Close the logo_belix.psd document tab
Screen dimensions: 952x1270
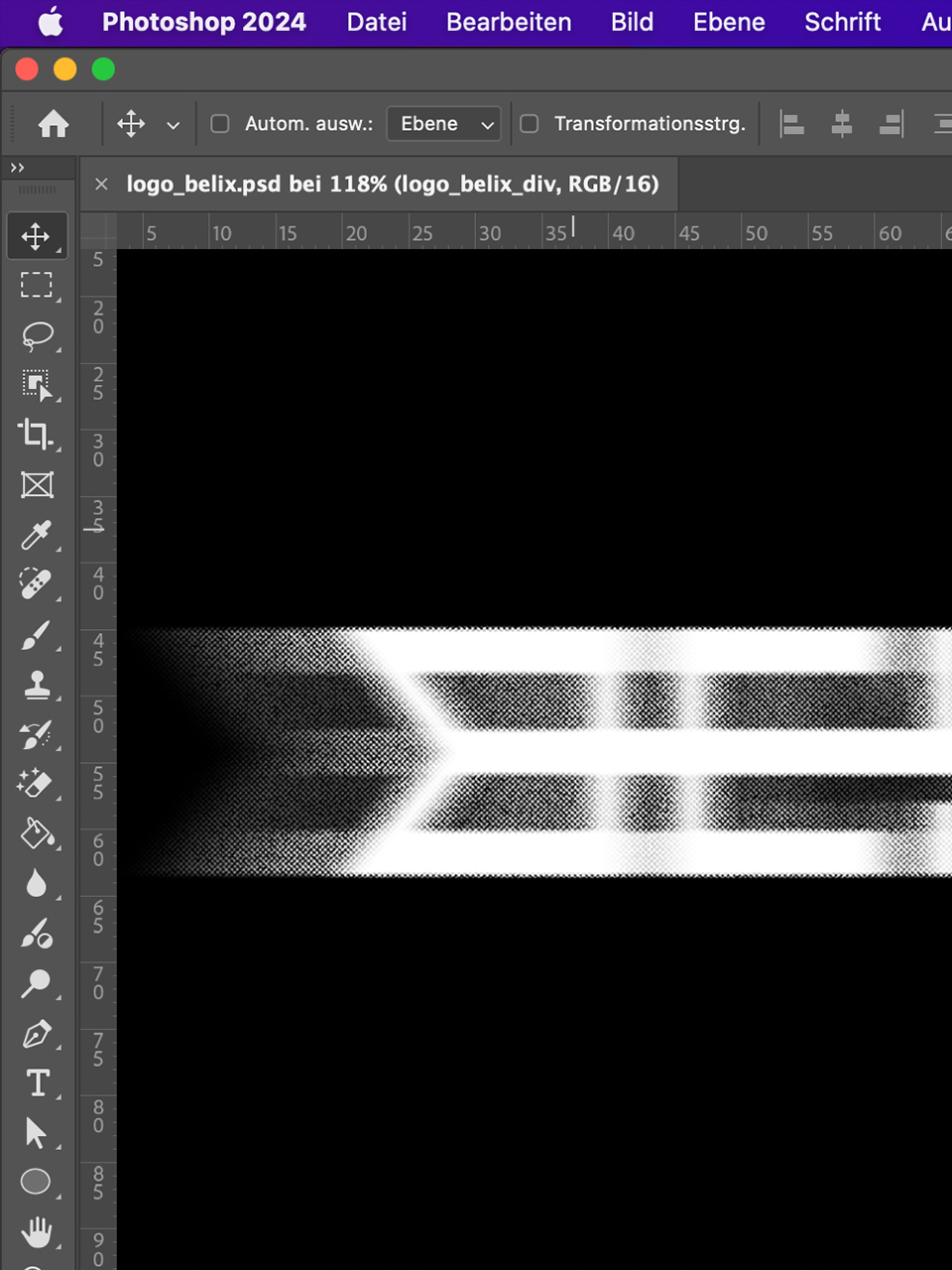(101, 184)
